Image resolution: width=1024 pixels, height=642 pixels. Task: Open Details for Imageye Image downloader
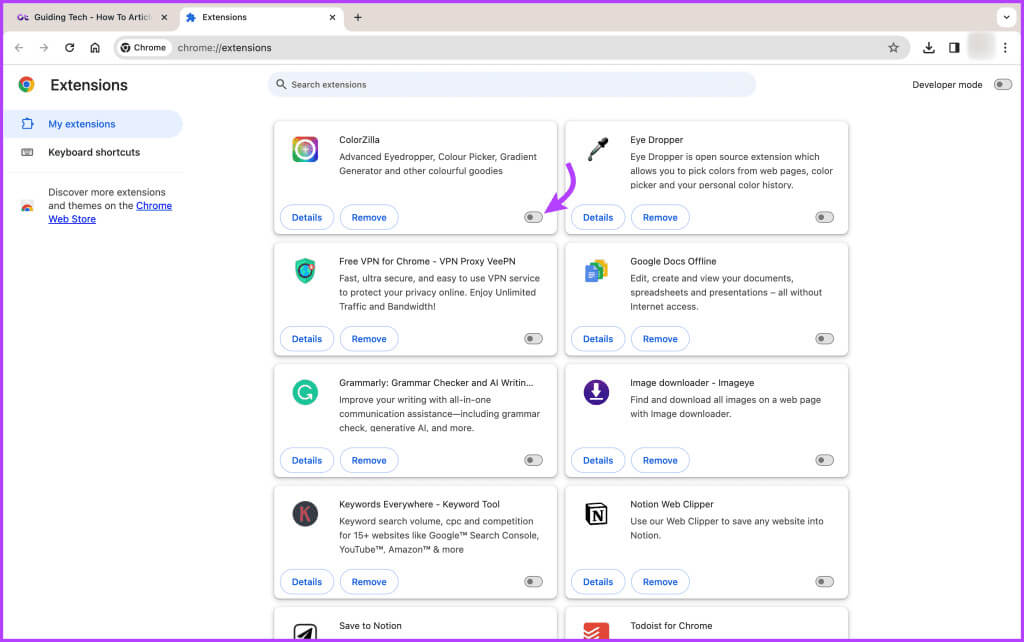(598, 460)
